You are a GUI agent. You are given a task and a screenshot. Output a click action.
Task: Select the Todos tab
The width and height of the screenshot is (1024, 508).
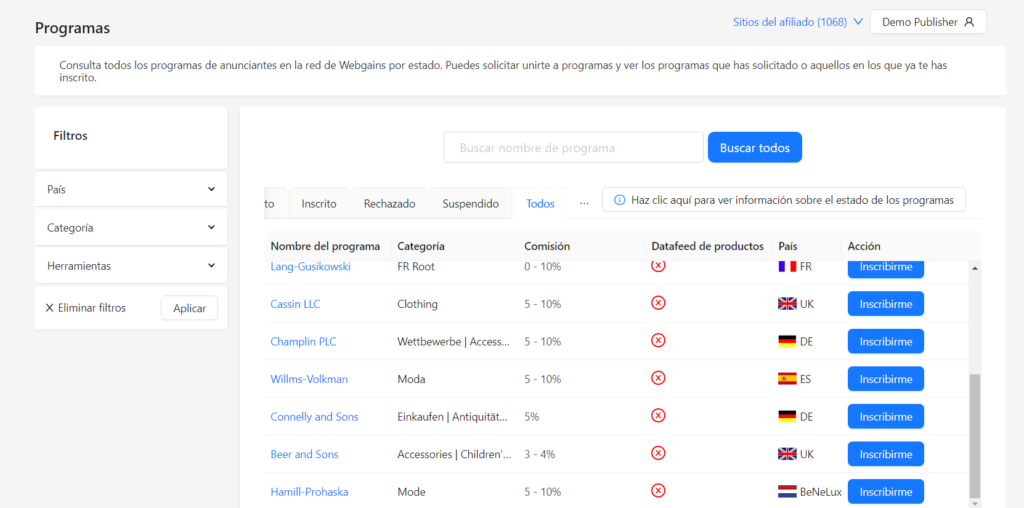pos(540,204)
